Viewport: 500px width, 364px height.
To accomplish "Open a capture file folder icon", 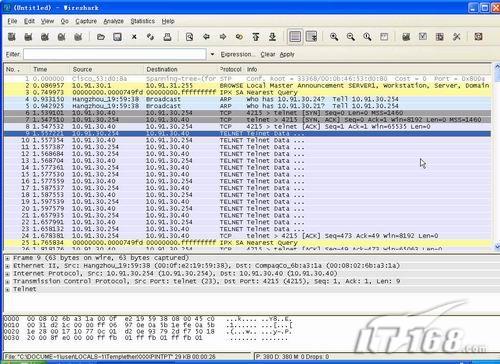I will tap(101, 37).
